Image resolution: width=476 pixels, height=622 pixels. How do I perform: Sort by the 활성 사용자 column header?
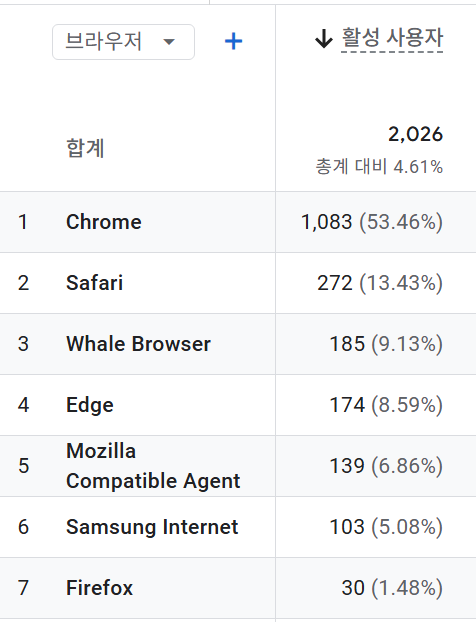coord(392,38)
